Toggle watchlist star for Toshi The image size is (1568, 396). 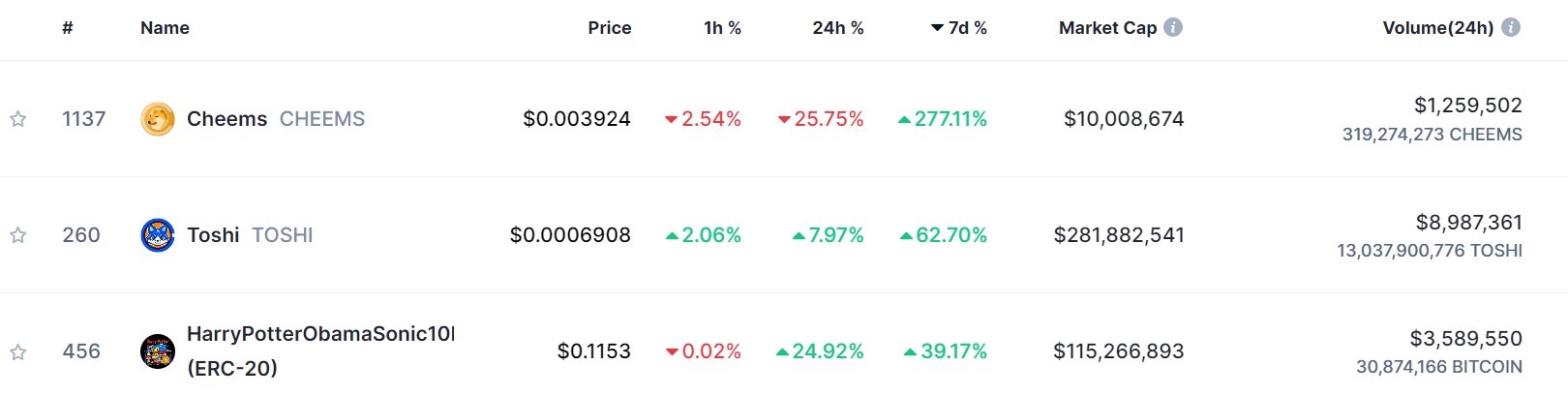coord(17,235)
